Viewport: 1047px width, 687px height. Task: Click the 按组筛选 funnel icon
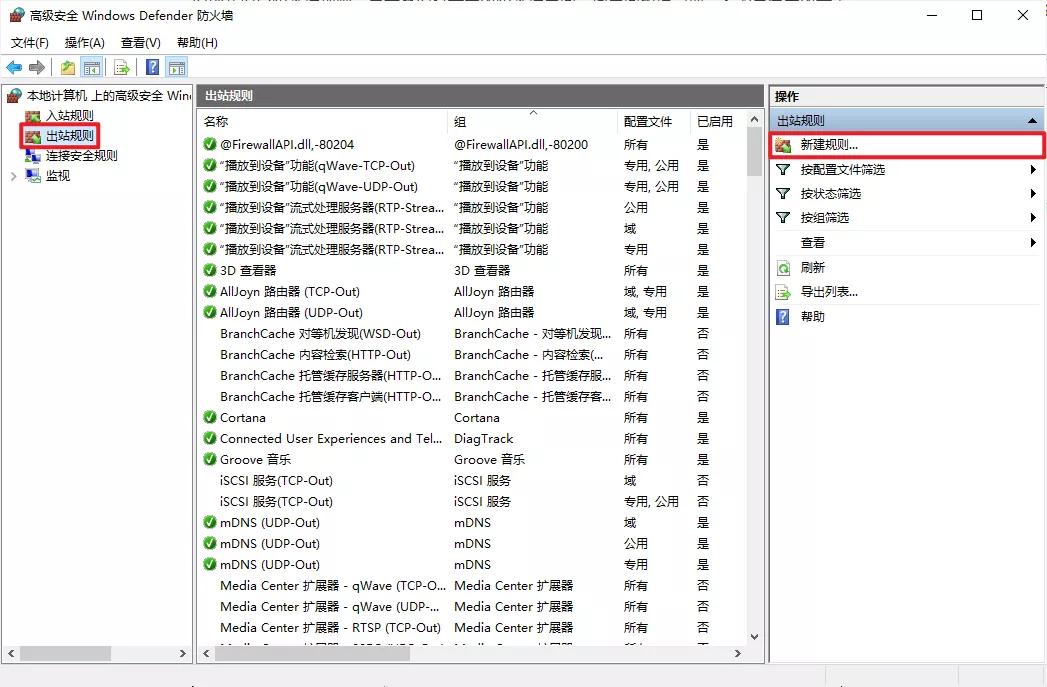(781, 218)
